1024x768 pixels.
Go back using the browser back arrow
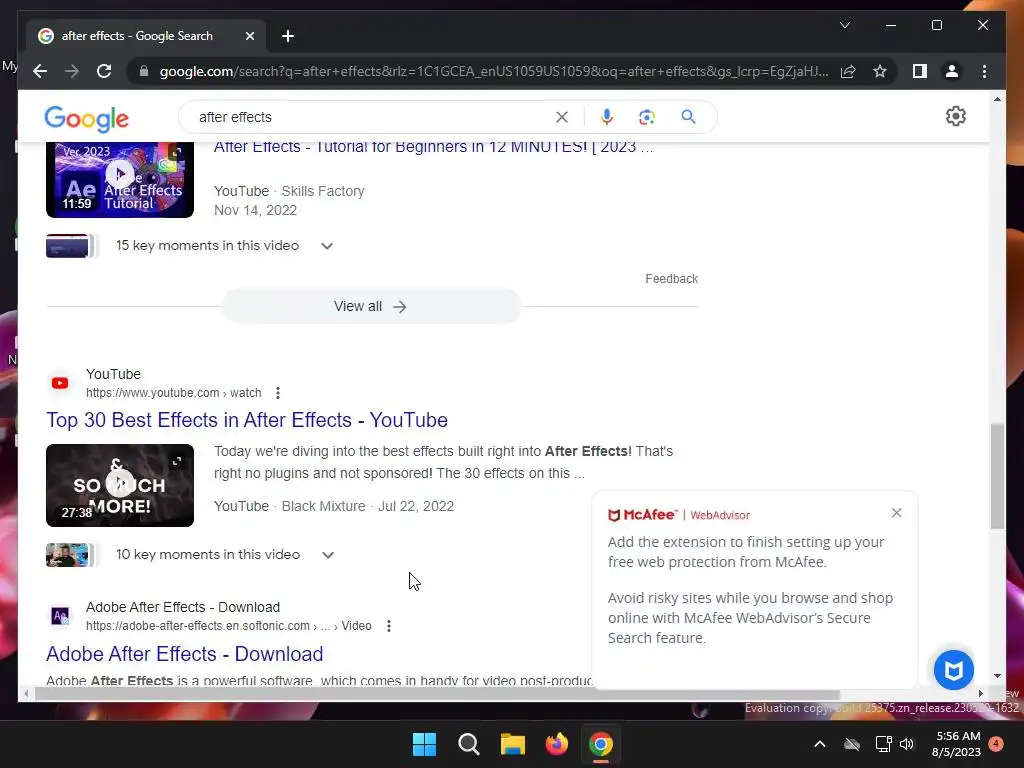pyautogui.click(x=40, y=71)
